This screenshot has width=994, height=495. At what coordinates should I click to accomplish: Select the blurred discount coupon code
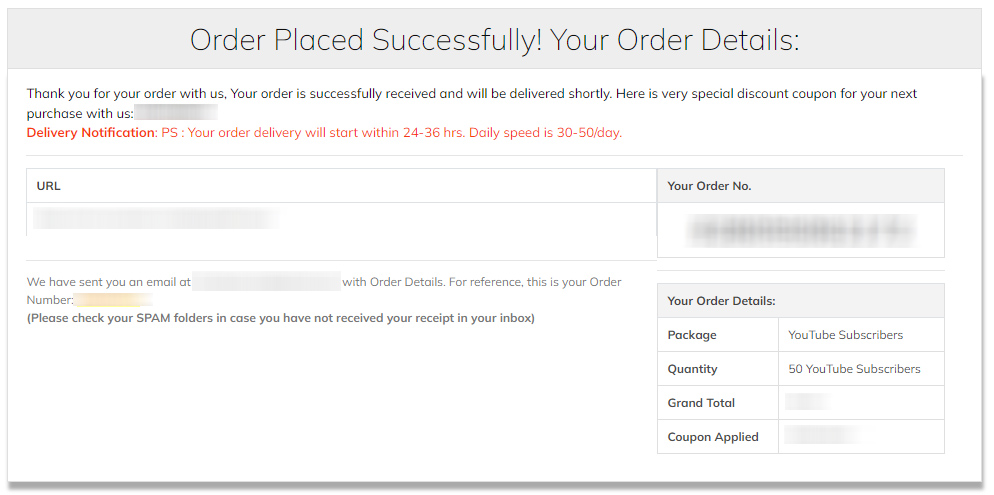176,113
